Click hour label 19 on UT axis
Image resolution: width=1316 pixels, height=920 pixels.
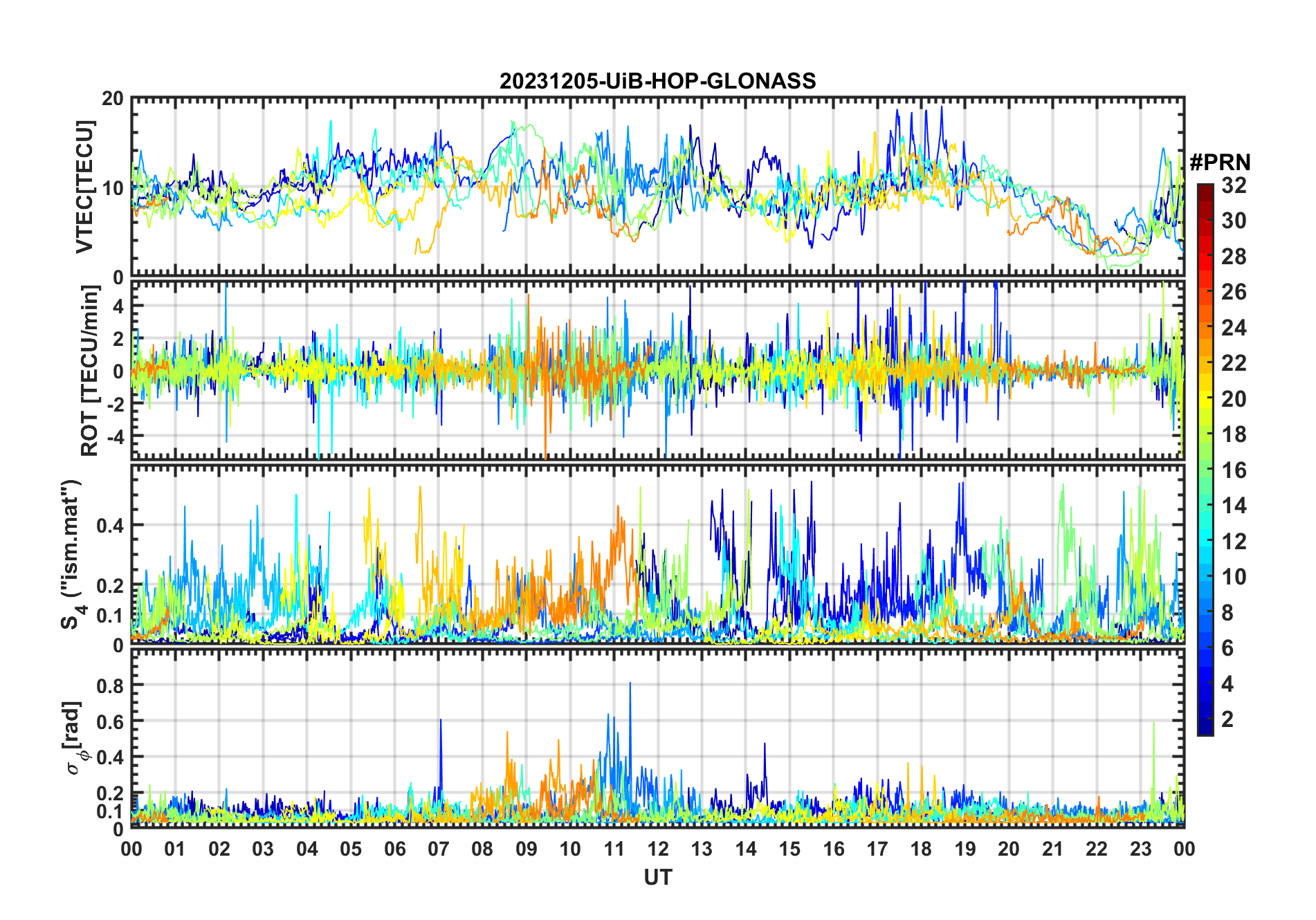(965, 849)
